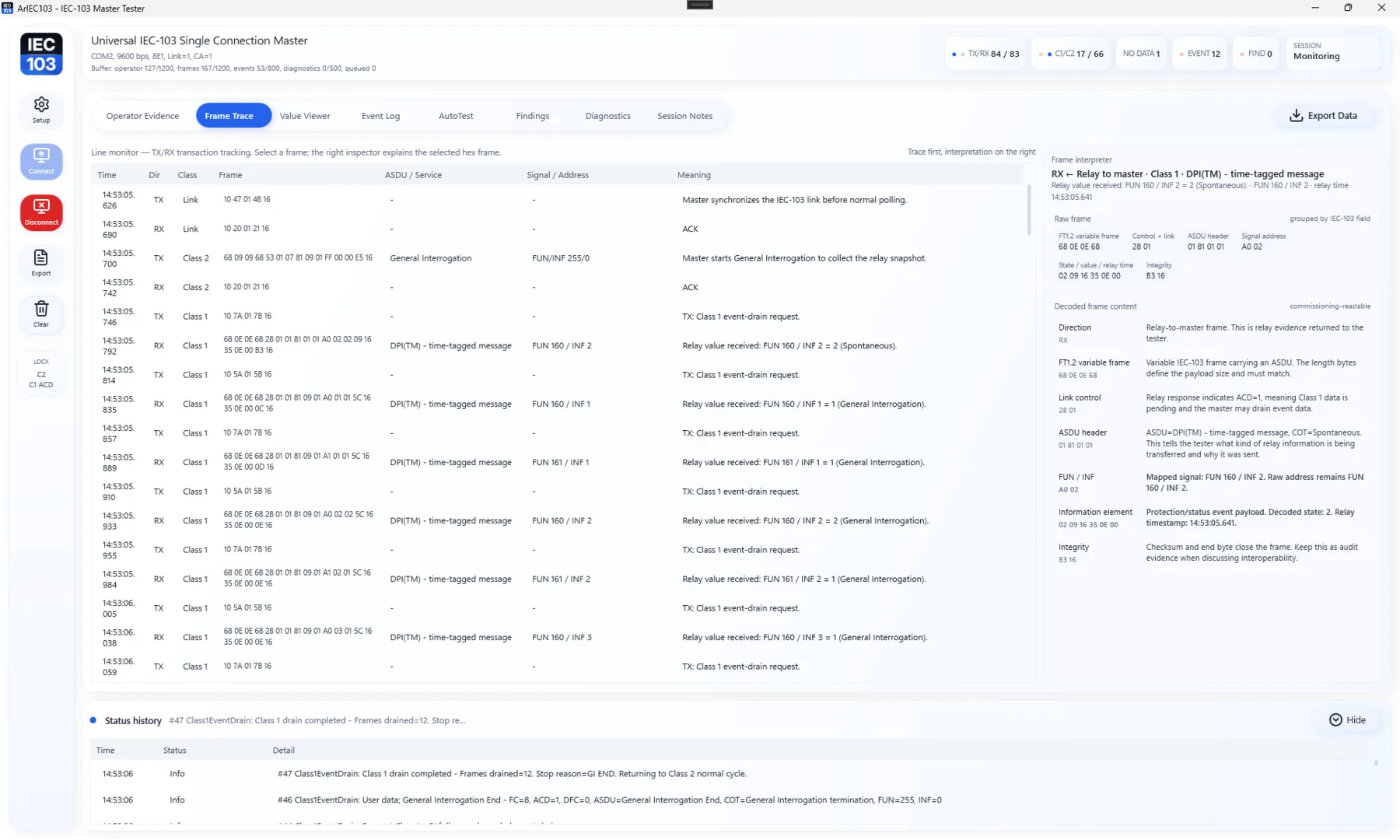Open the Diagnostics tab
This screenshot has height=840, width=1400.
(x=607, y=116)
